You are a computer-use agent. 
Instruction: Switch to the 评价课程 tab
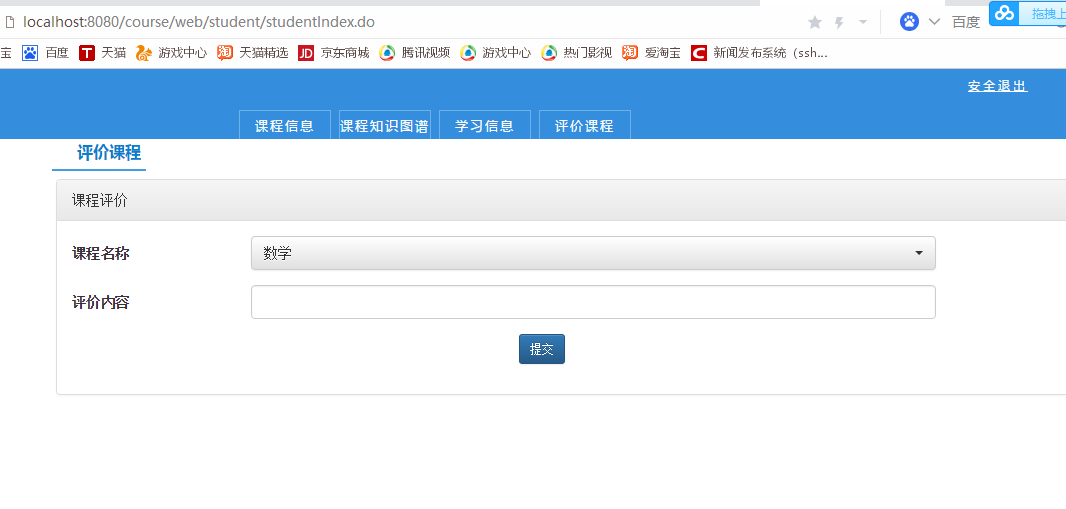(x=585, y=125)
